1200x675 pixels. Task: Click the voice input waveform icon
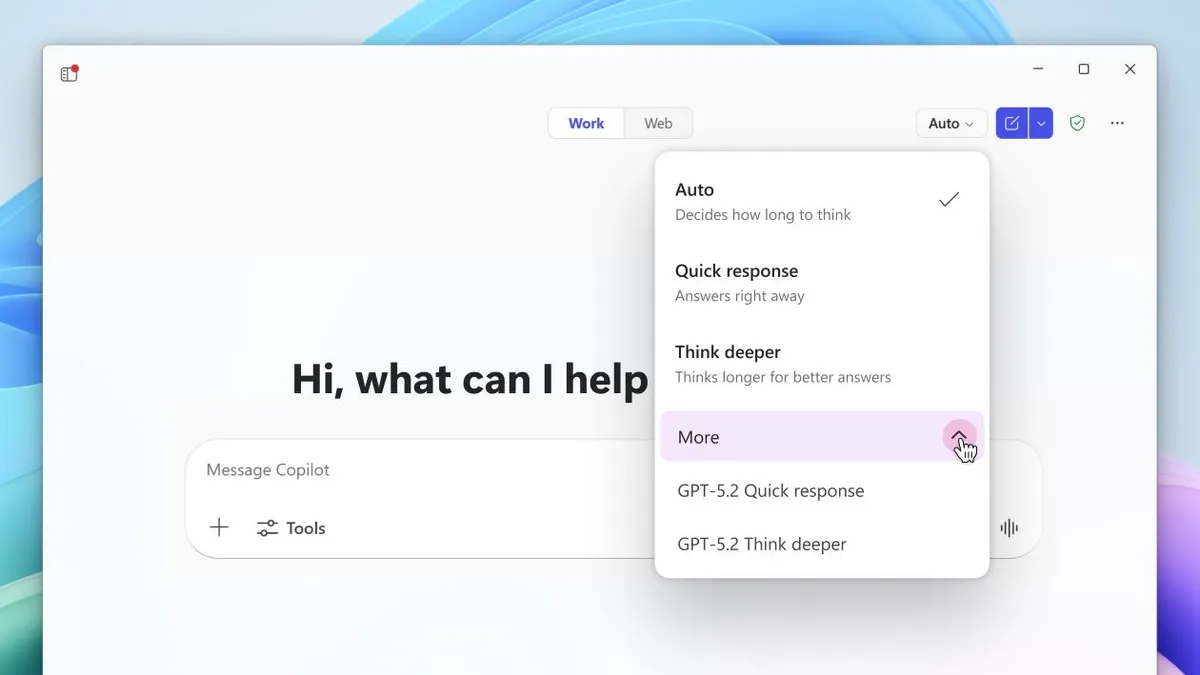pyautogui.click(x=1010, y=527)
